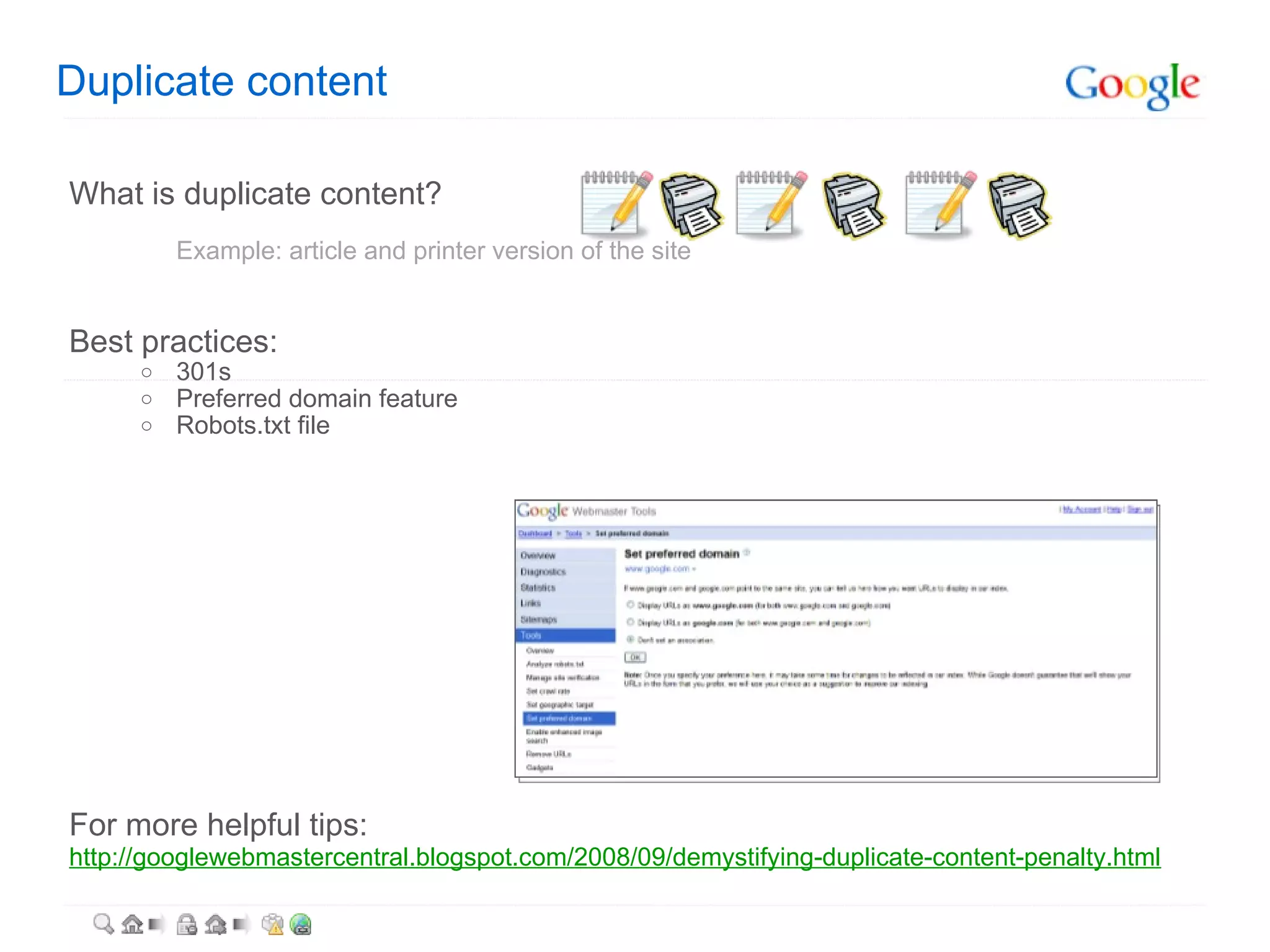This screenshot has height=952, width=1270.
Task: Click help icon beside Set preferred domain heading
Action: pos(747,552)
